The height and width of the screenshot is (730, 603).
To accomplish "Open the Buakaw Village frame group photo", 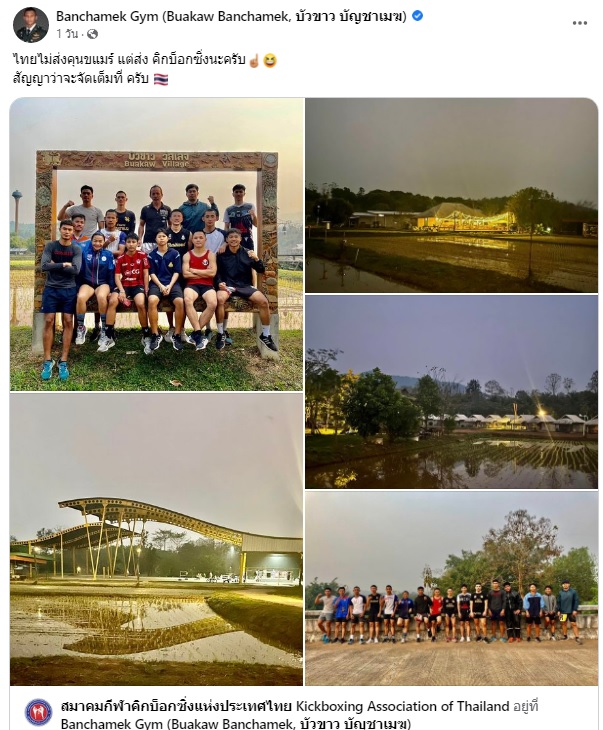I will click(156, 244).
